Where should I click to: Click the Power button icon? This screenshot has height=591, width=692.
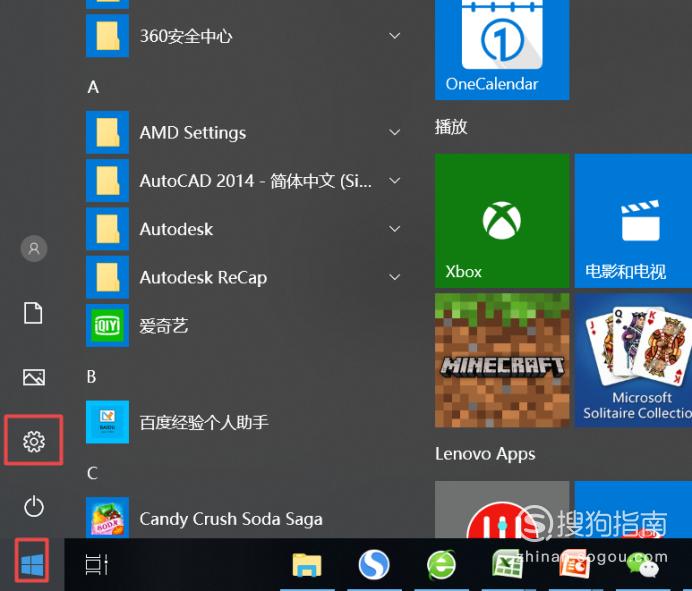click(x=34, y=506)
